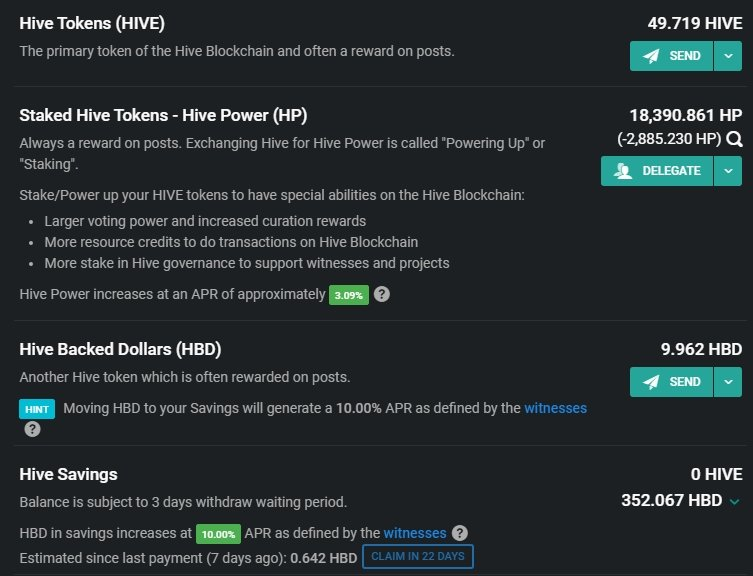Expand the HBD Send dropdown arrow
This screenshot has width=753, height=576.
[x=728, y=382]
